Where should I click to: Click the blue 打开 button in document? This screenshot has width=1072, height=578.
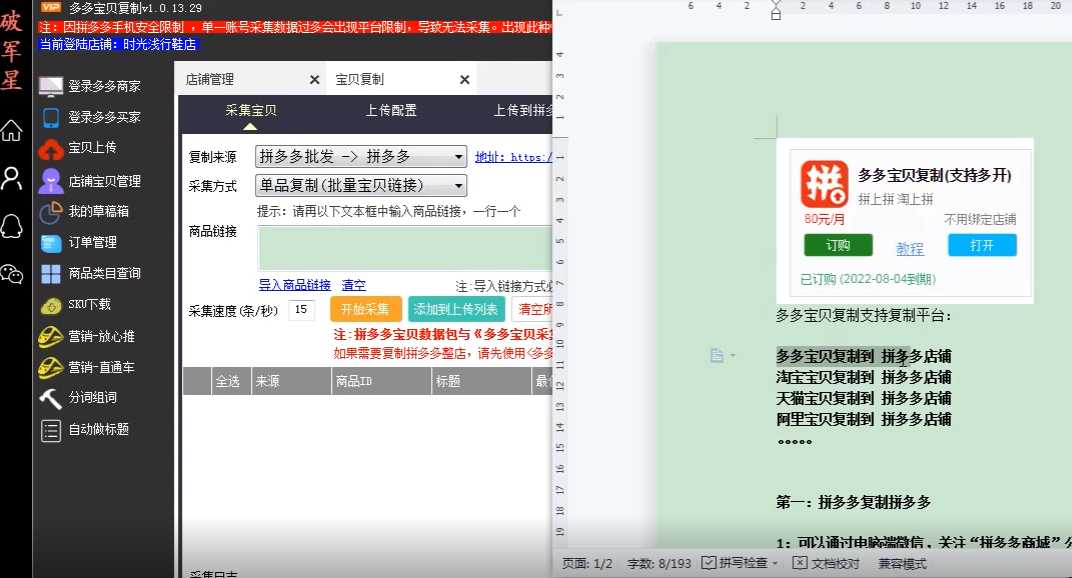pyautogui.click(x=982, y=246)
